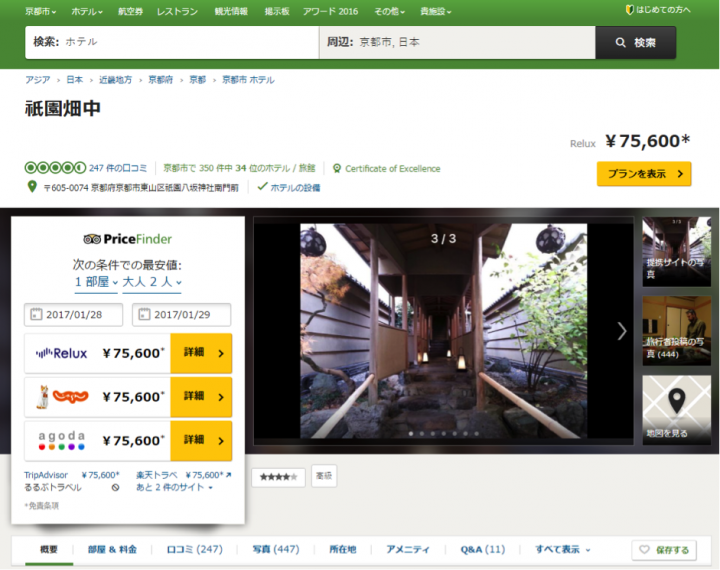Click 詳細 button for Relux price
720x570 pixels.
click(201, 353)
